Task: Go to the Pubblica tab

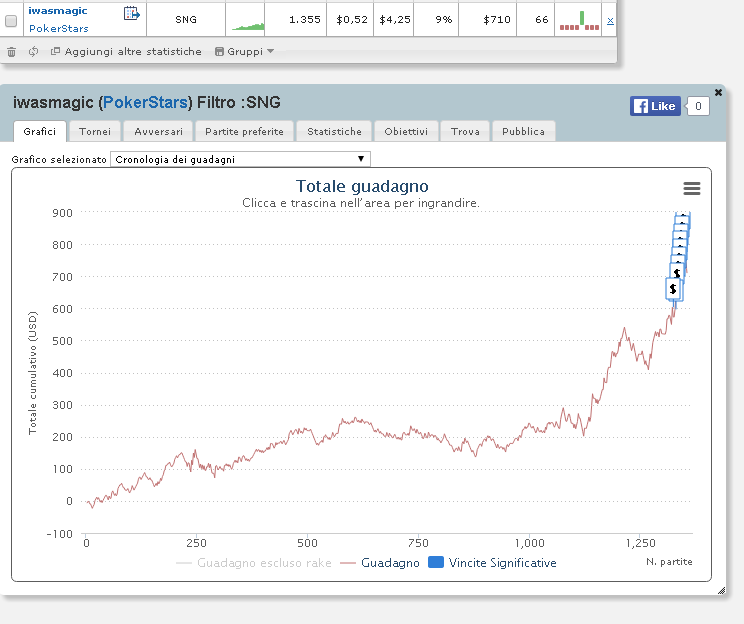Action: click(523, 131)
